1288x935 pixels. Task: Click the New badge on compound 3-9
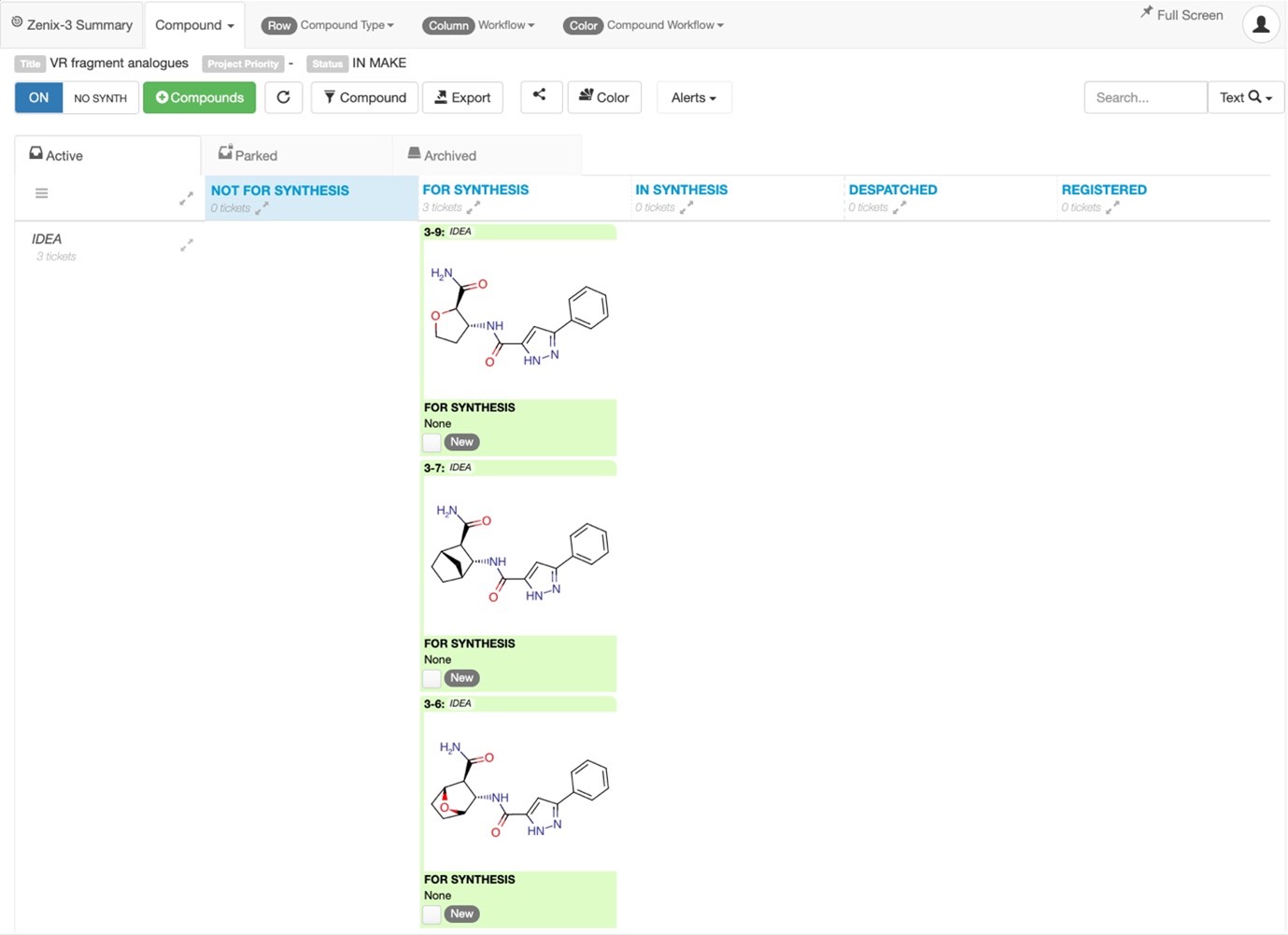point(461,442)
